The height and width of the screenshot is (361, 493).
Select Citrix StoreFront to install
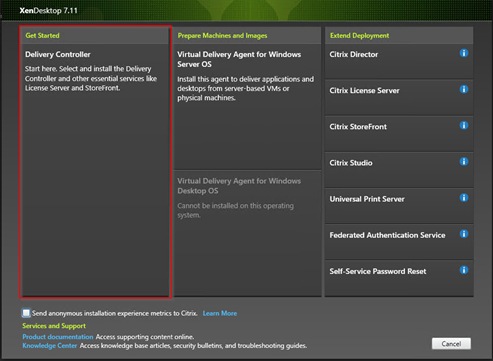click(x=399, y=134)
